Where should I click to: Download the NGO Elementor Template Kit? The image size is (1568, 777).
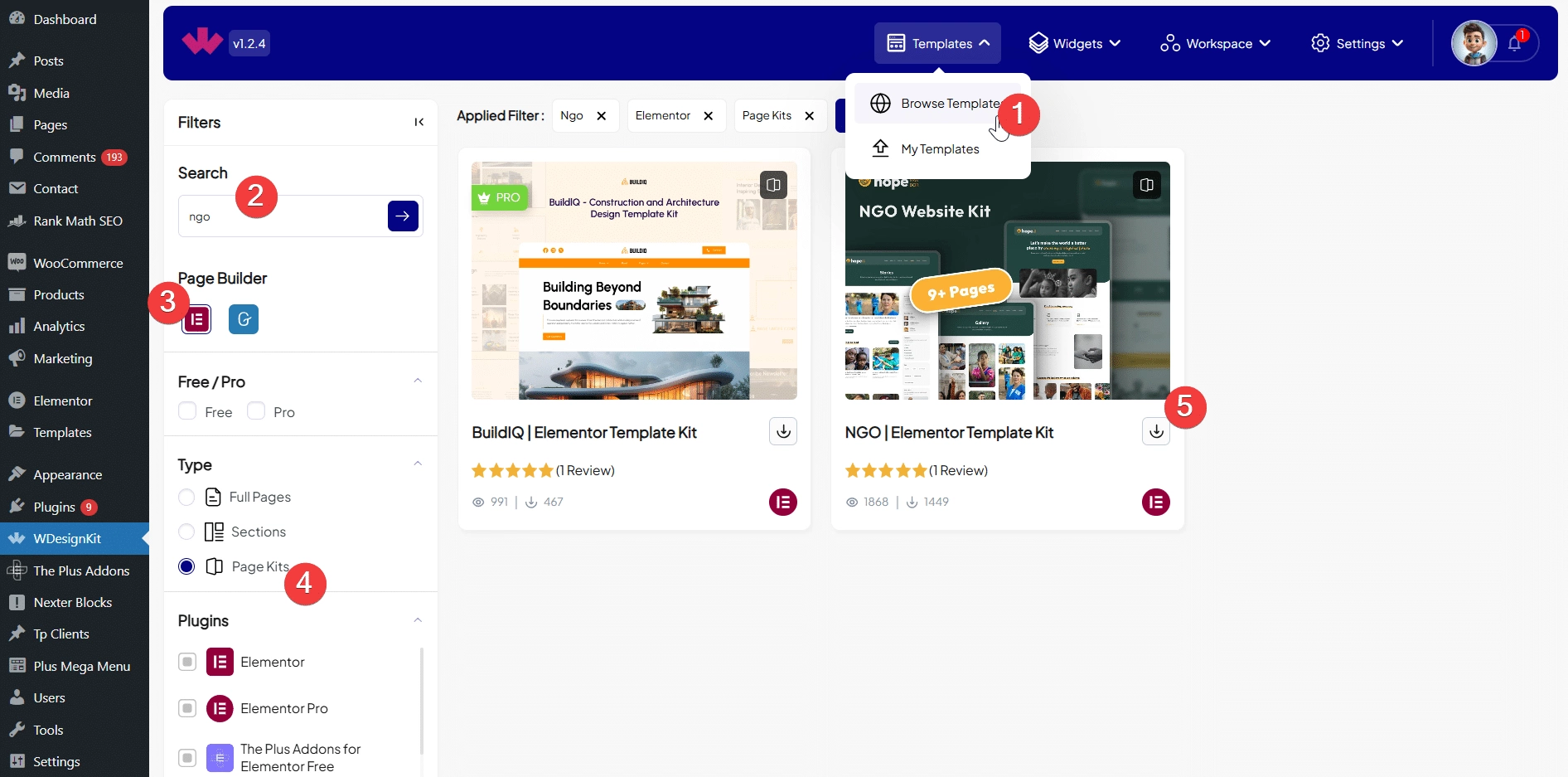tap(1156, 431)
